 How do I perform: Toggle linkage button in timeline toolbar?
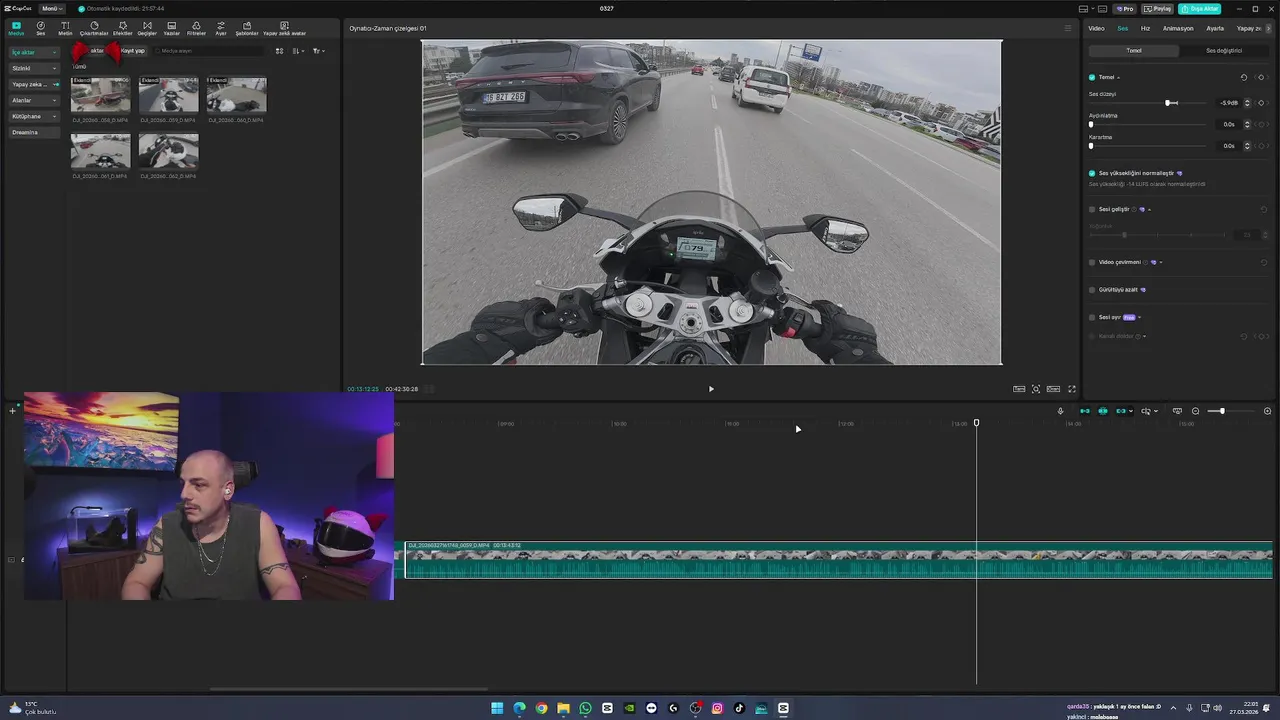[x=1121, y=411]
